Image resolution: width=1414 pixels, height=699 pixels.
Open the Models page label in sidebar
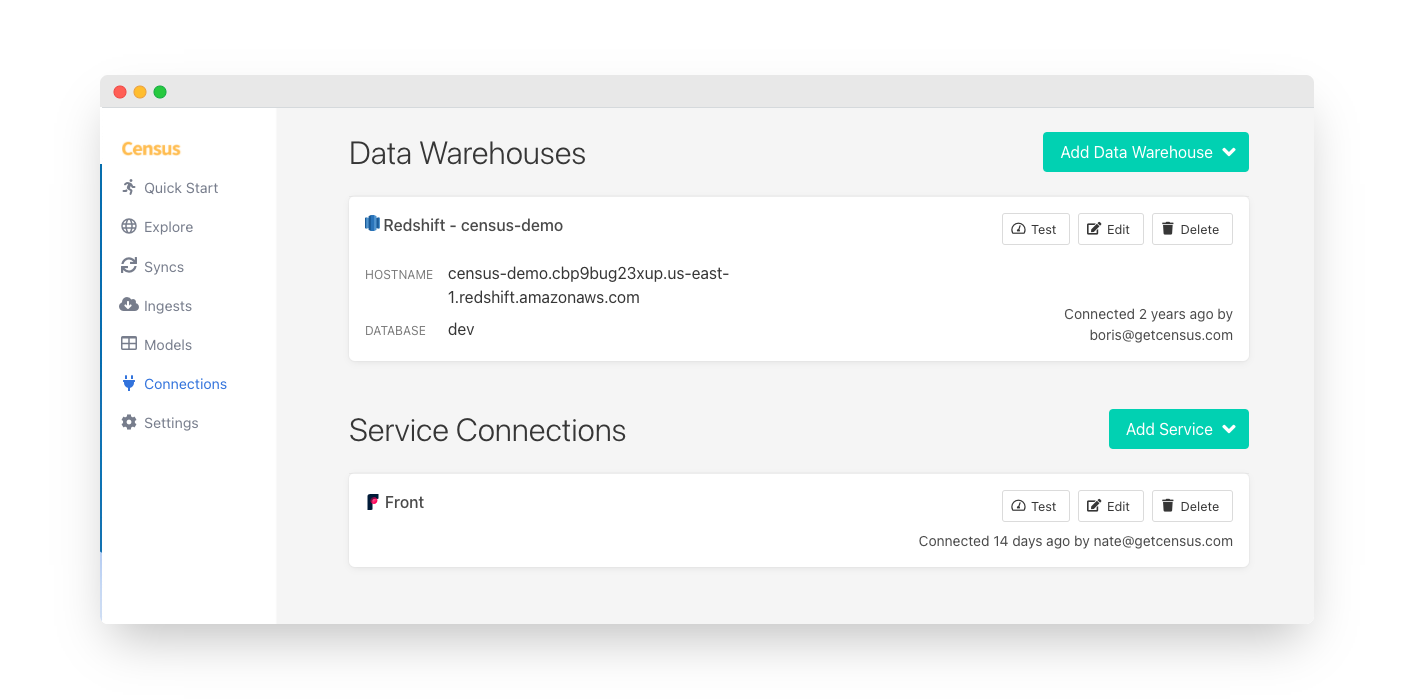pyautogui.click(x=168, y=345)
